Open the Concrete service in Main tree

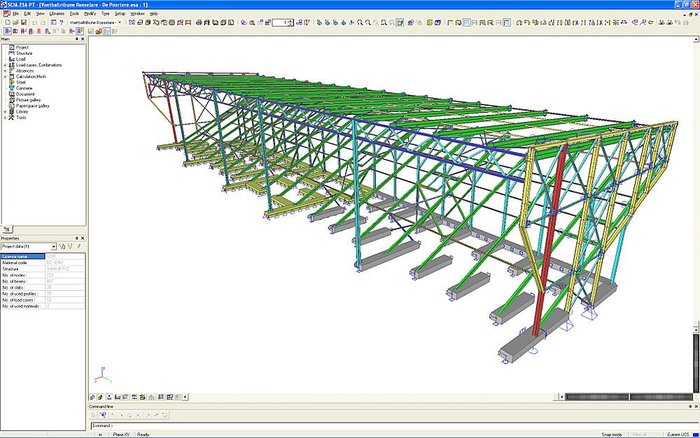click(x=25, y=88)
